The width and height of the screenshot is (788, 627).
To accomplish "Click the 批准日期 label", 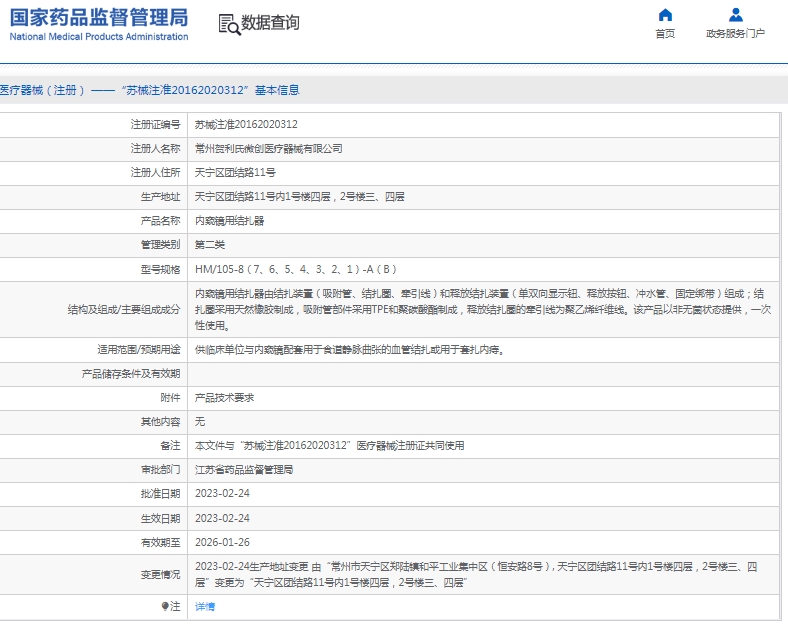I will (160, 494).
